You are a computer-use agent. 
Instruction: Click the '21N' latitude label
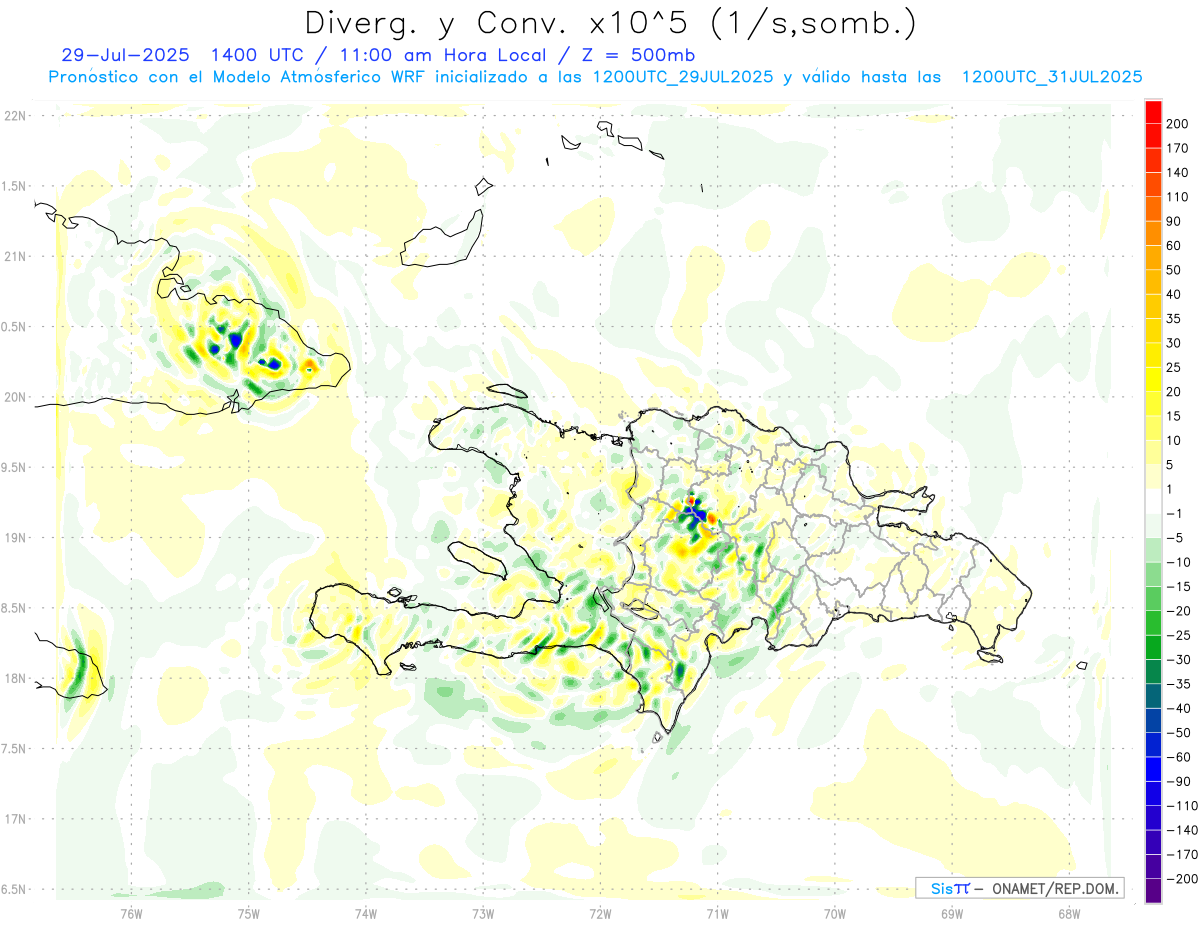pyautogui.click(x=14, y=257)
